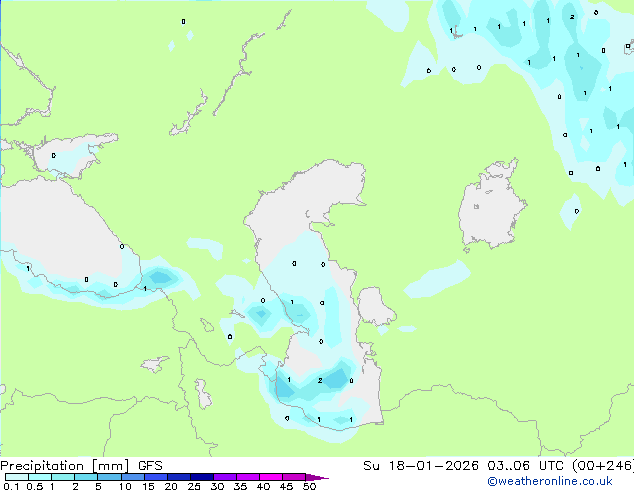
Task: Click the legend swatch between 45 and 50
Action: 294,477
